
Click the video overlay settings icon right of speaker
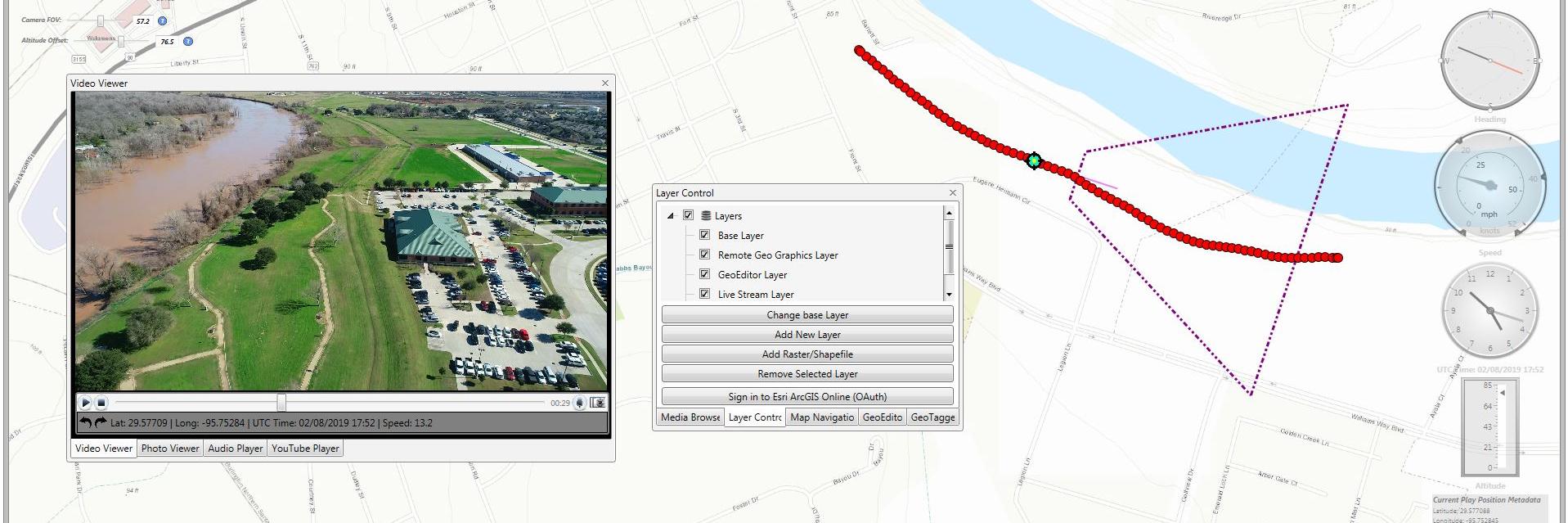coord(598,403)
